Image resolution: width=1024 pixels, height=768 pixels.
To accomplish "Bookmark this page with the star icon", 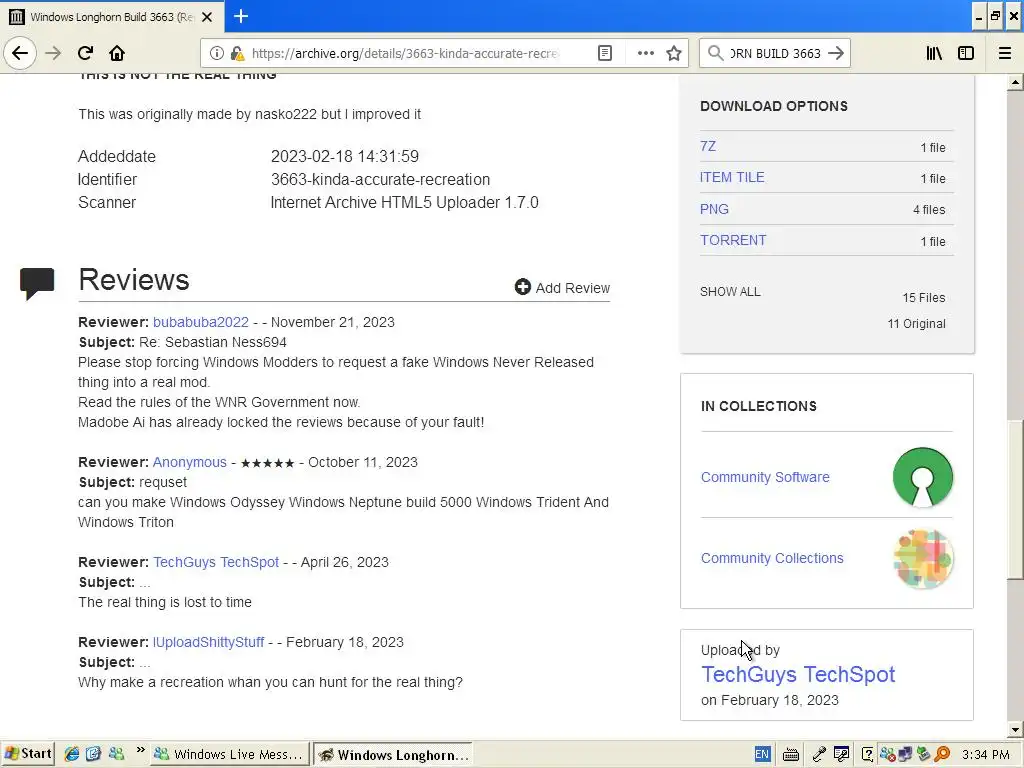I will coord(674,53).
